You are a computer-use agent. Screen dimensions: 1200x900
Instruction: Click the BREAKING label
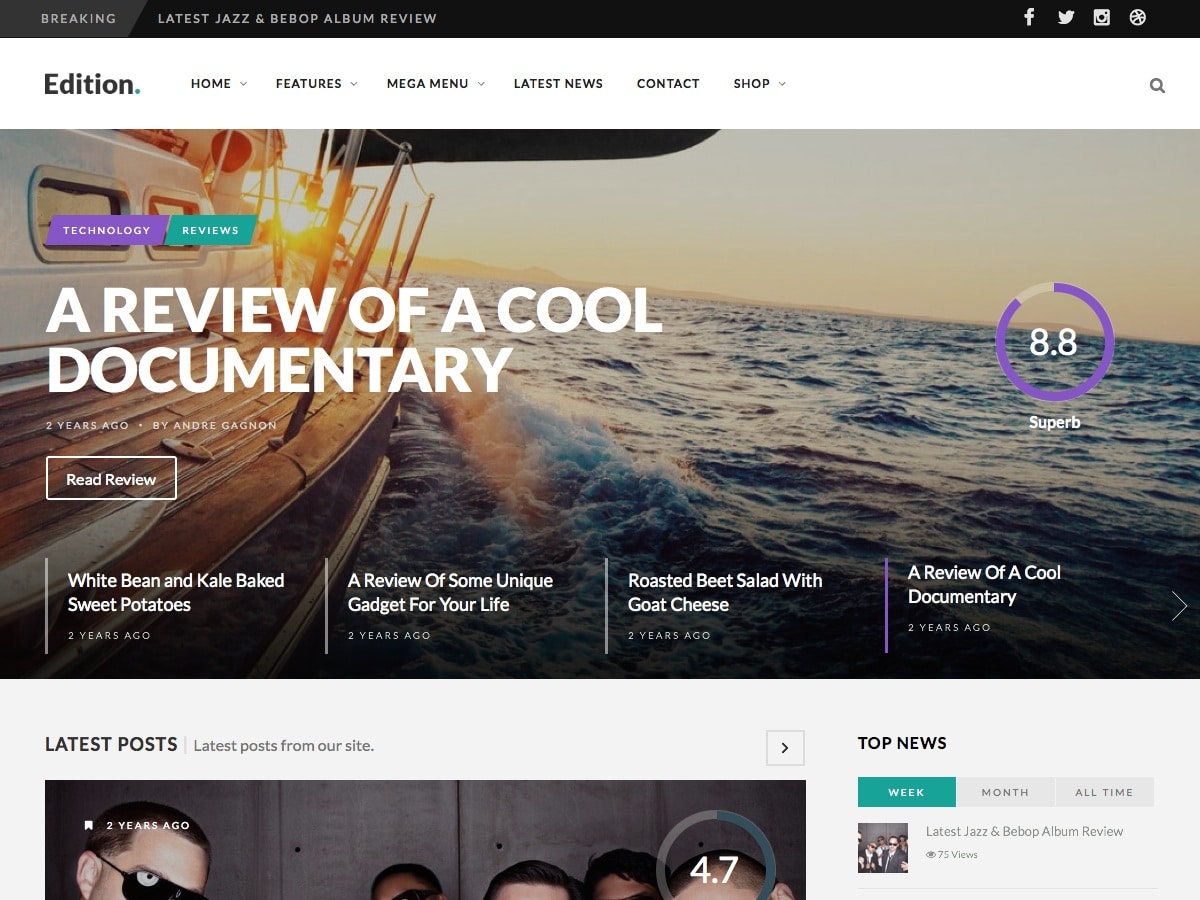click(x=78, y=18)
